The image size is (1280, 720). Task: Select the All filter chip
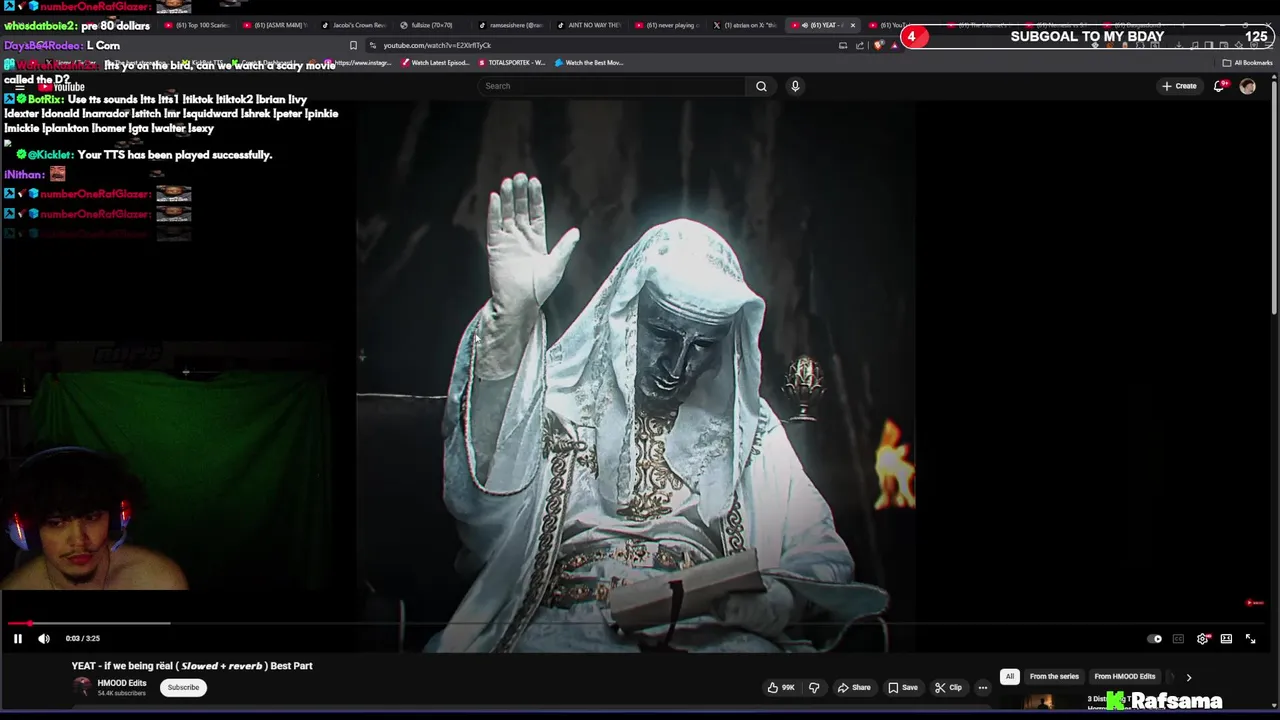point(1010,677)
